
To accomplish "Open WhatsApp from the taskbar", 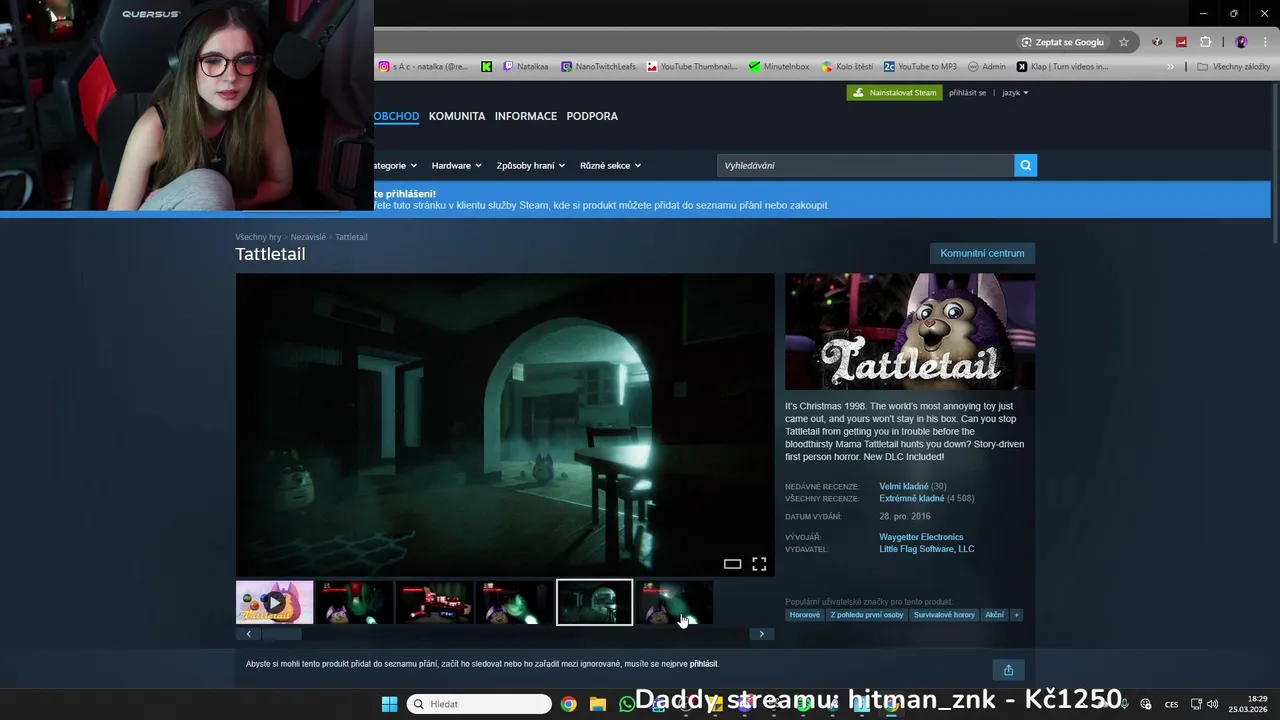I will pos(627,704).
